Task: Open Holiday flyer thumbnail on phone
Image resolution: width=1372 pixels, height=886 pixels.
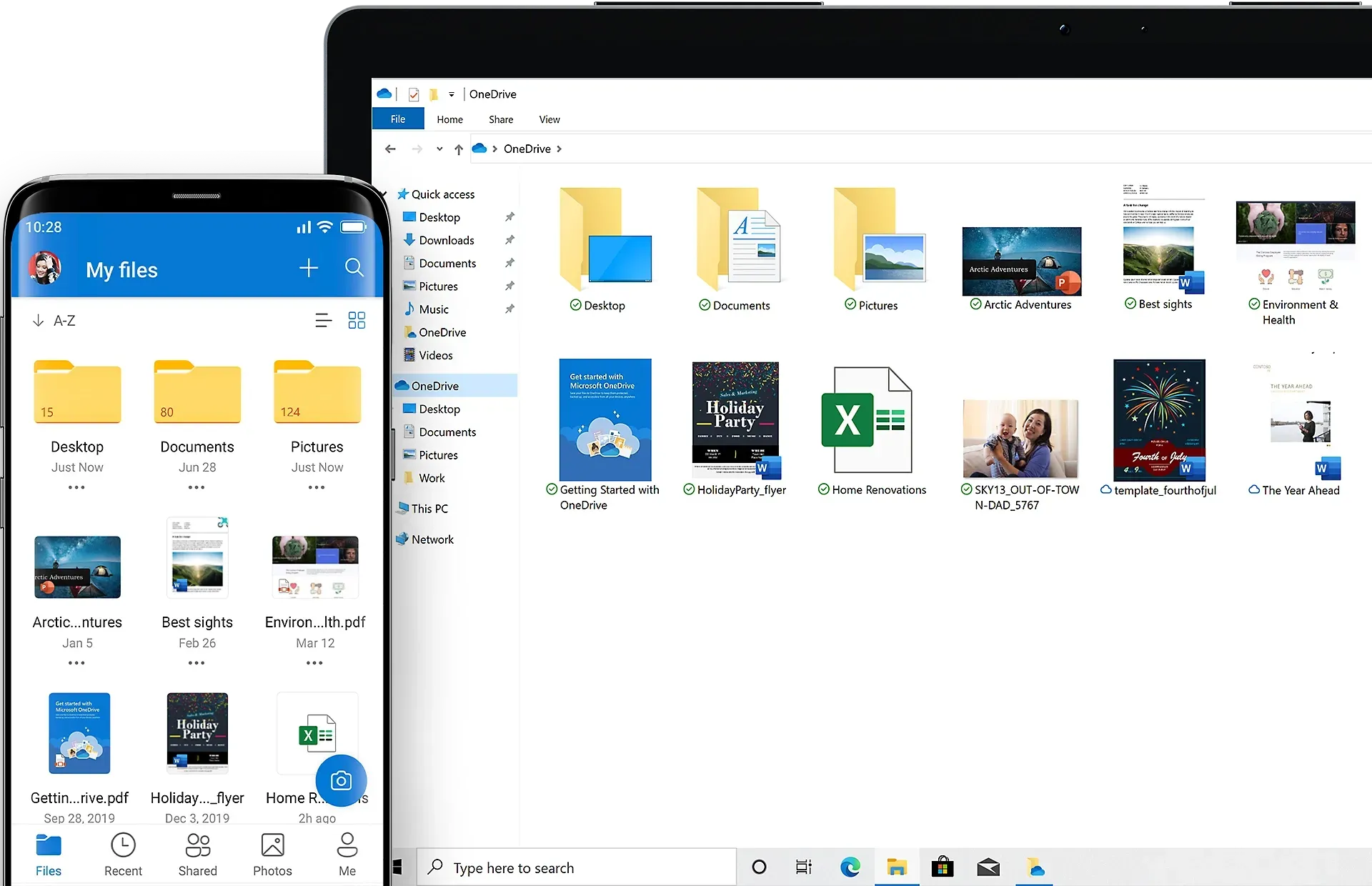Action: tap(197, 733)
